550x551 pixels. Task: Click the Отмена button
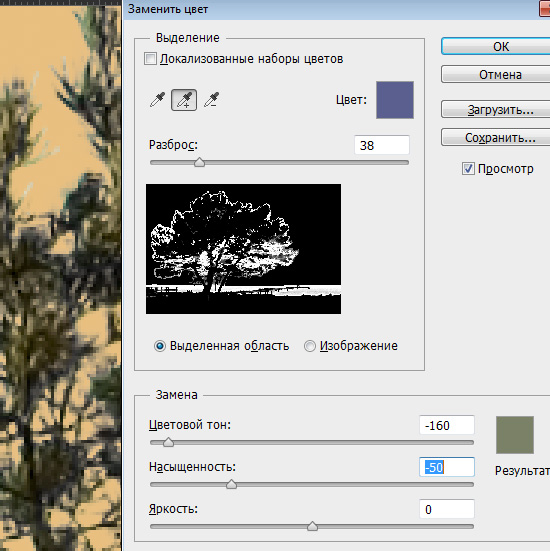pyautogui.click(x=496, y=74)
